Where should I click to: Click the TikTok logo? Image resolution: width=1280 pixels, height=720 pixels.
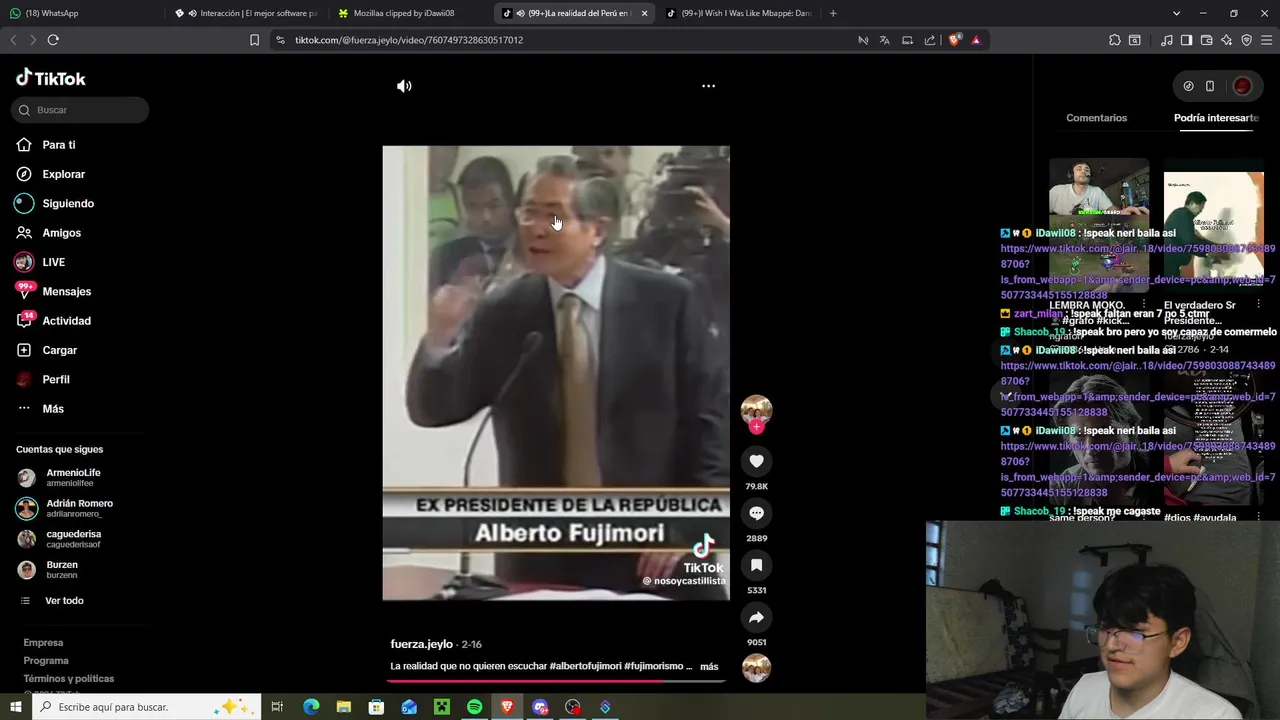(51, 78)
